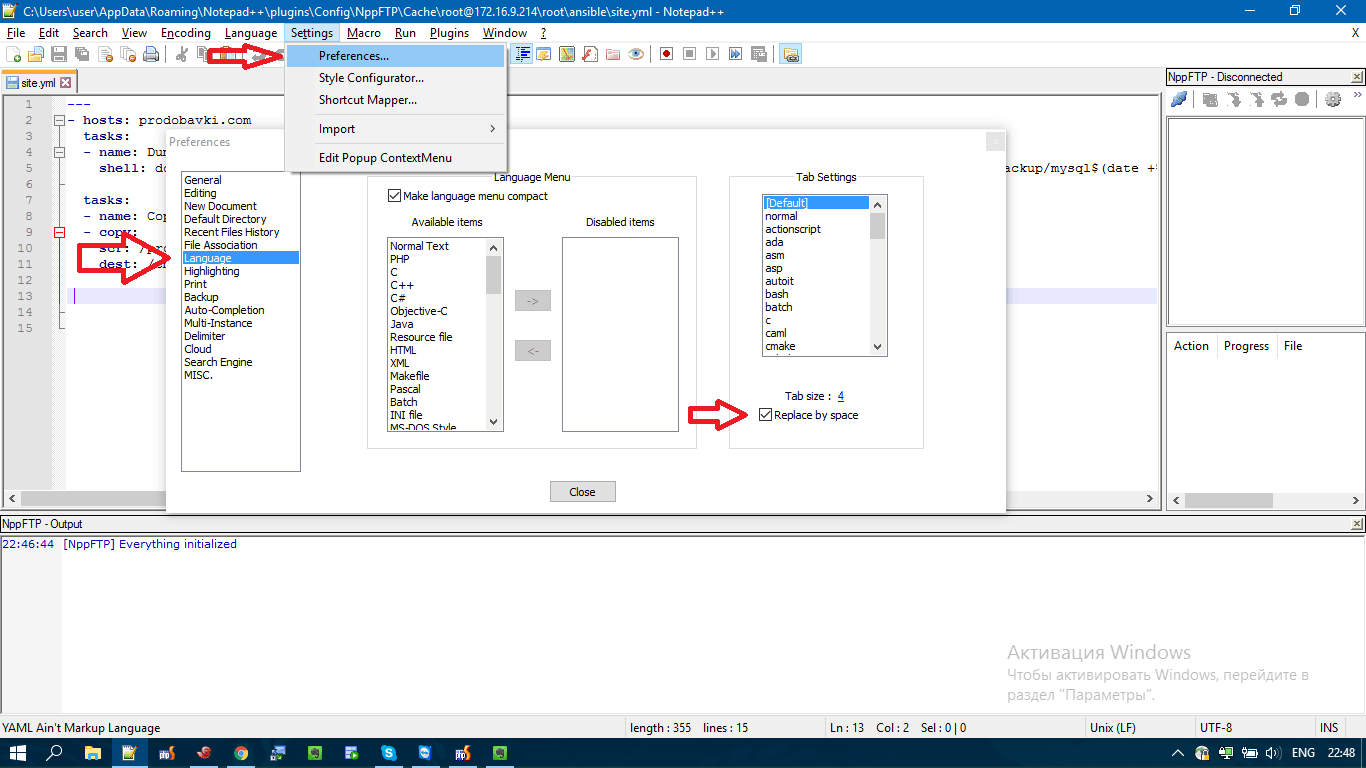This screenshot has width=1366, height=768.
Task: Show hidden system tray icons
Action: pos(1178,753)
